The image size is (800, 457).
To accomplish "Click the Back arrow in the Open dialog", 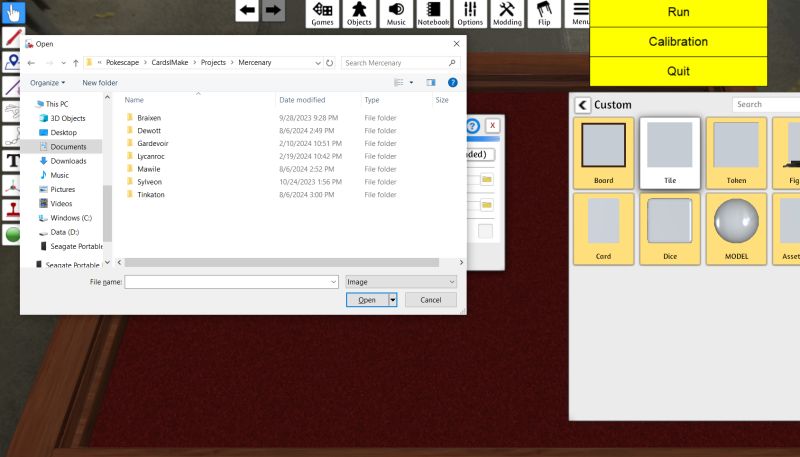I will tap(31, 63).
